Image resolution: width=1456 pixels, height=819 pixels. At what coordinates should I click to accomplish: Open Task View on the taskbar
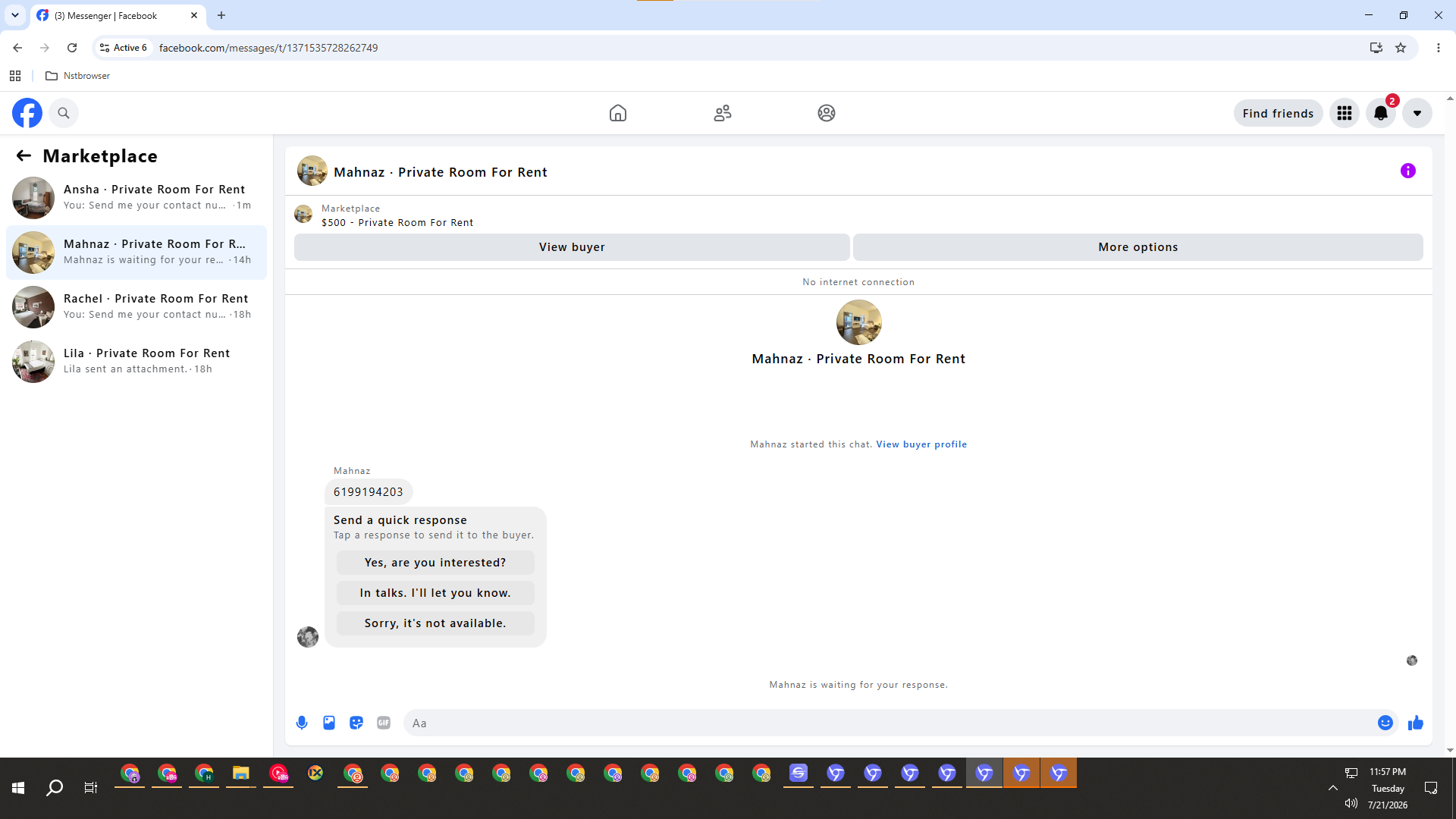tap(91, 788)
